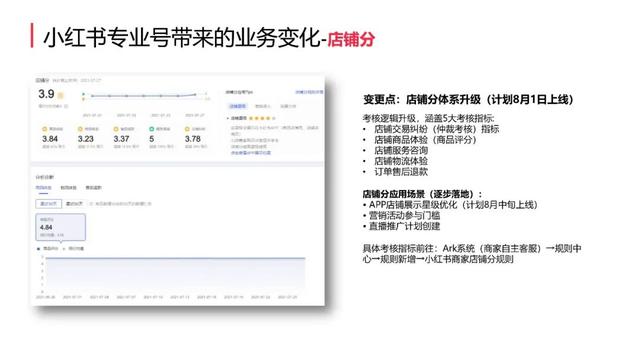The width and height of the screenshot is (640, 360).
Task: Open the underlined blue tab in the analysis section
Action: [44, 188]
